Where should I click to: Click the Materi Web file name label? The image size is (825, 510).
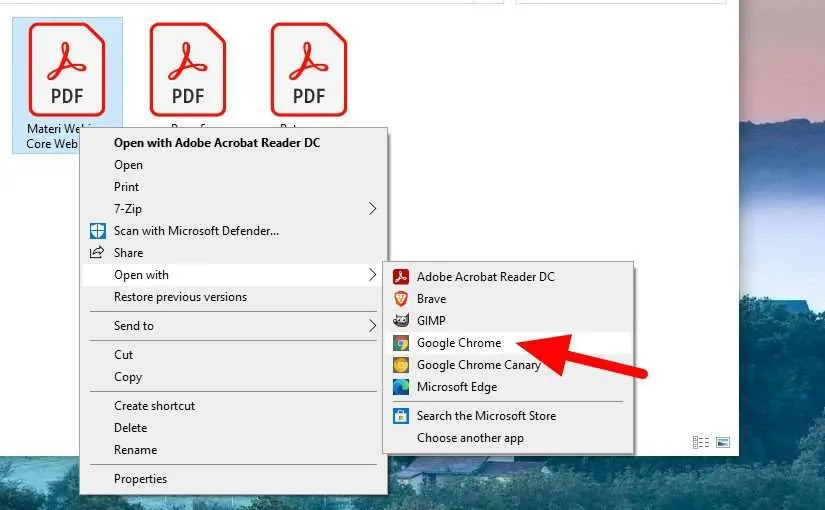(53, 136)
